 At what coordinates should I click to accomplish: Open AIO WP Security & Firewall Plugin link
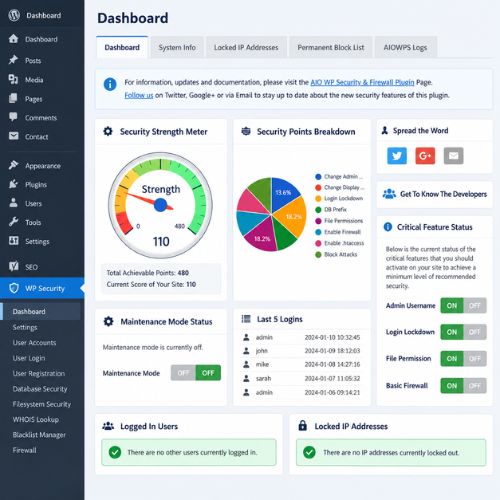coord(362,82)
